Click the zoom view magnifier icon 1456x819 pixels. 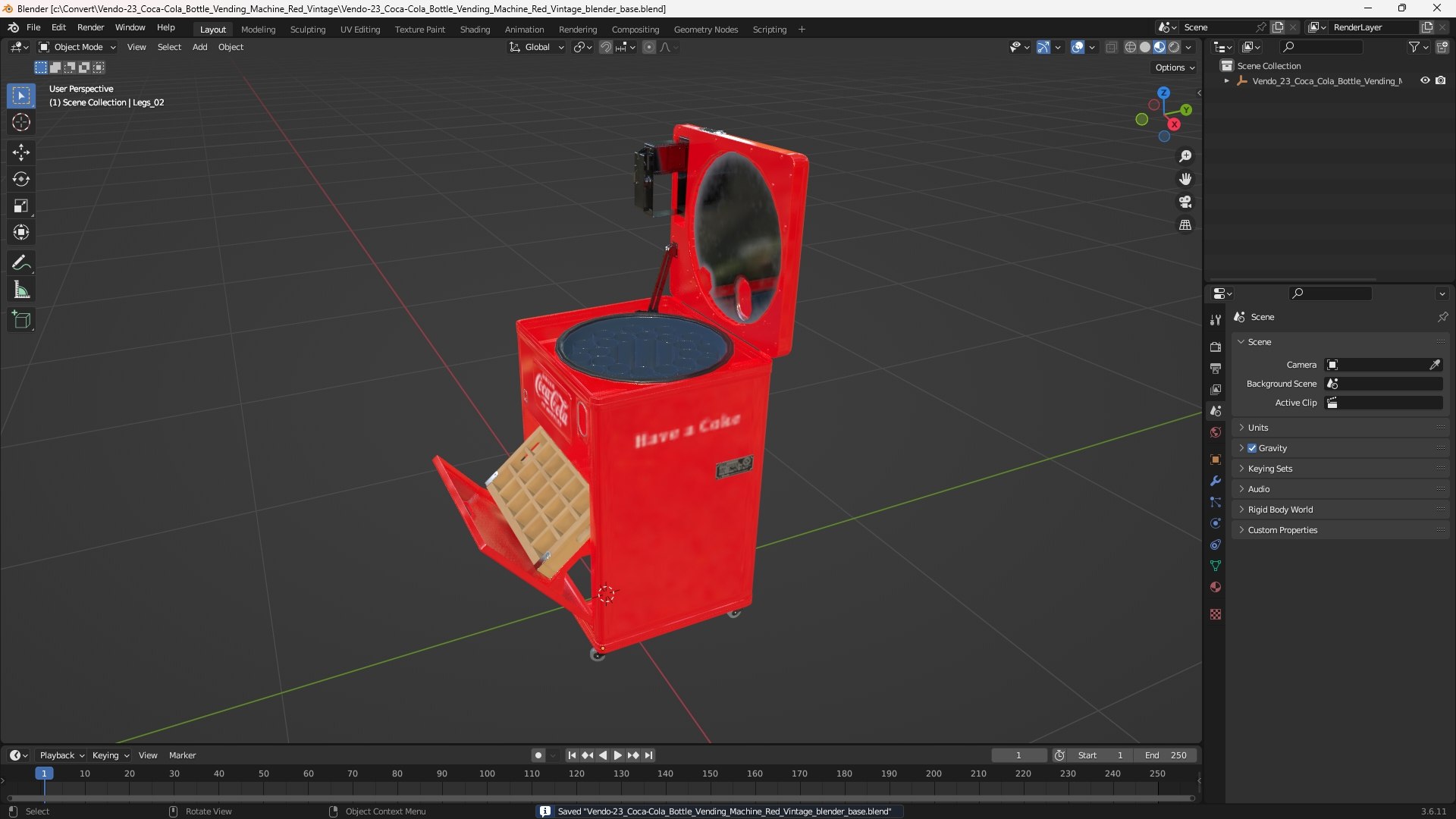pos(1185,156)
